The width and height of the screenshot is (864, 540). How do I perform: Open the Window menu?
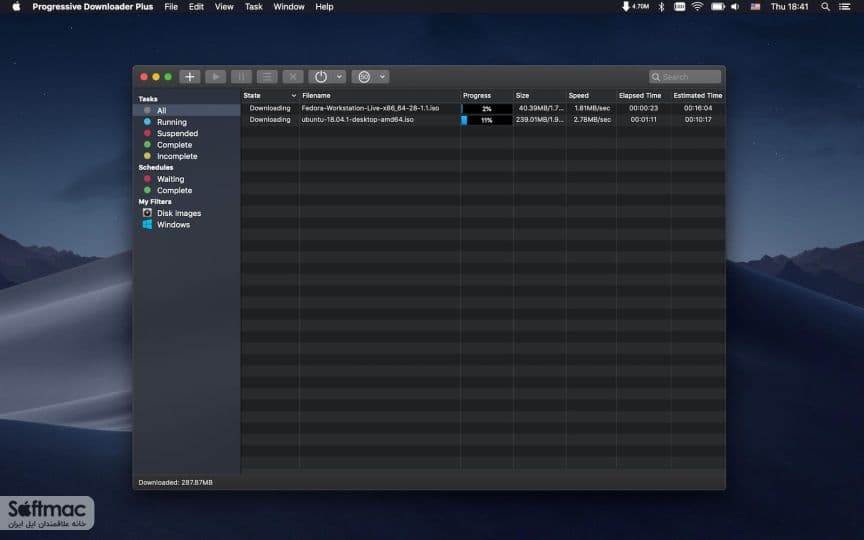click(289, 7)
